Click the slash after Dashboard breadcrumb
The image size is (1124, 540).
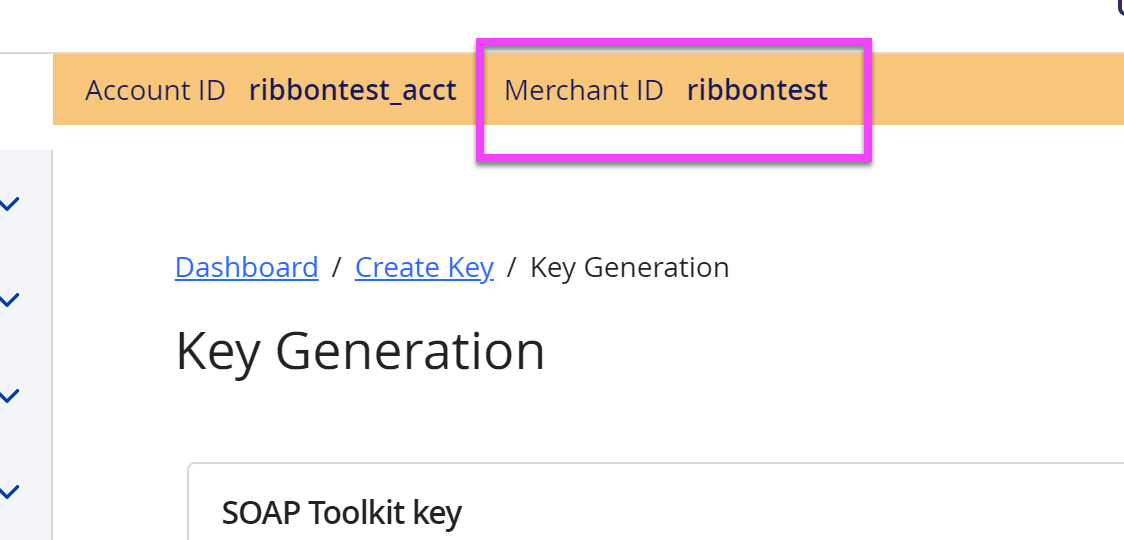[x=337, y=268]
